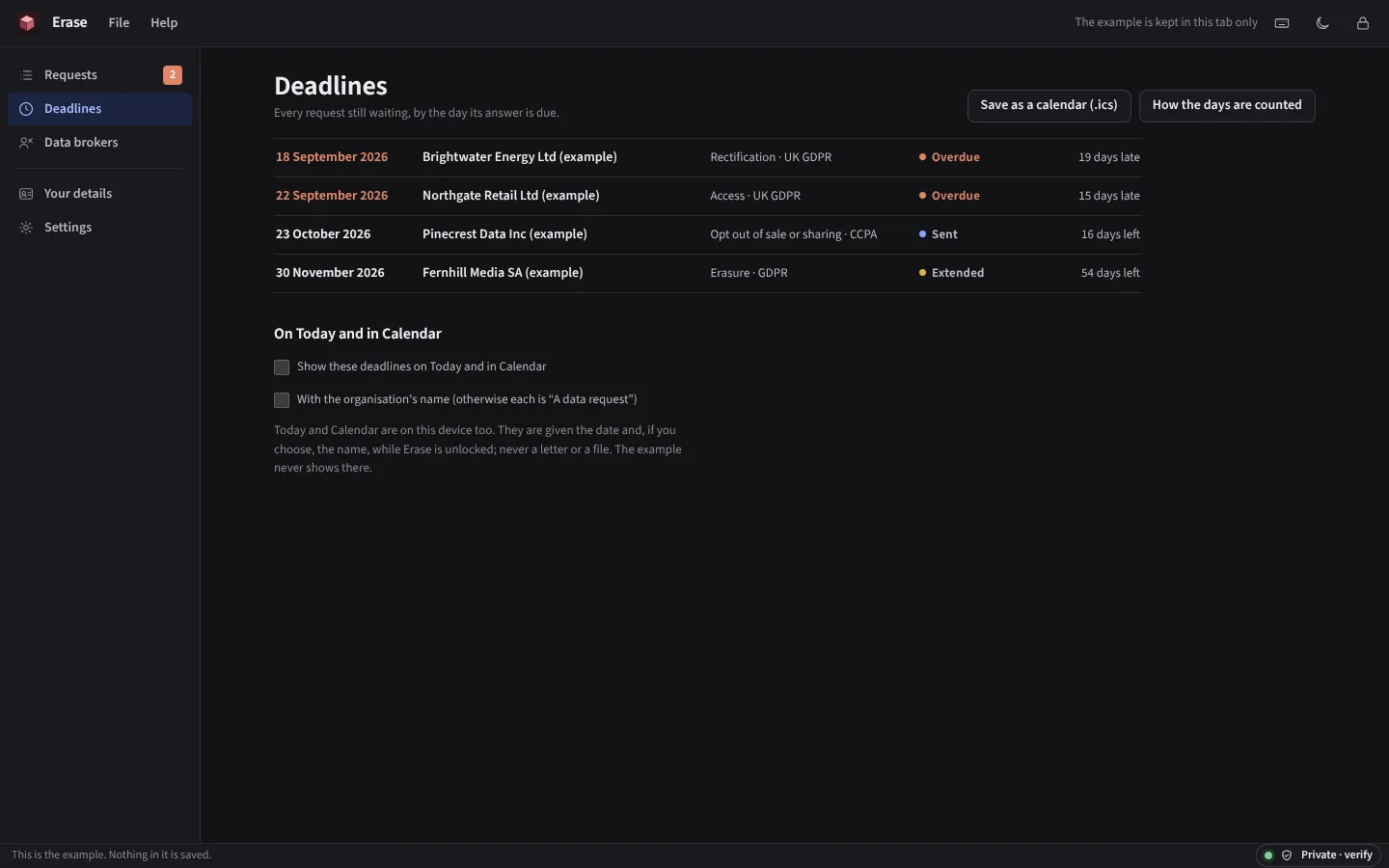
Task: Tick the organisation's name checkbox
Action: click(282, 400)
